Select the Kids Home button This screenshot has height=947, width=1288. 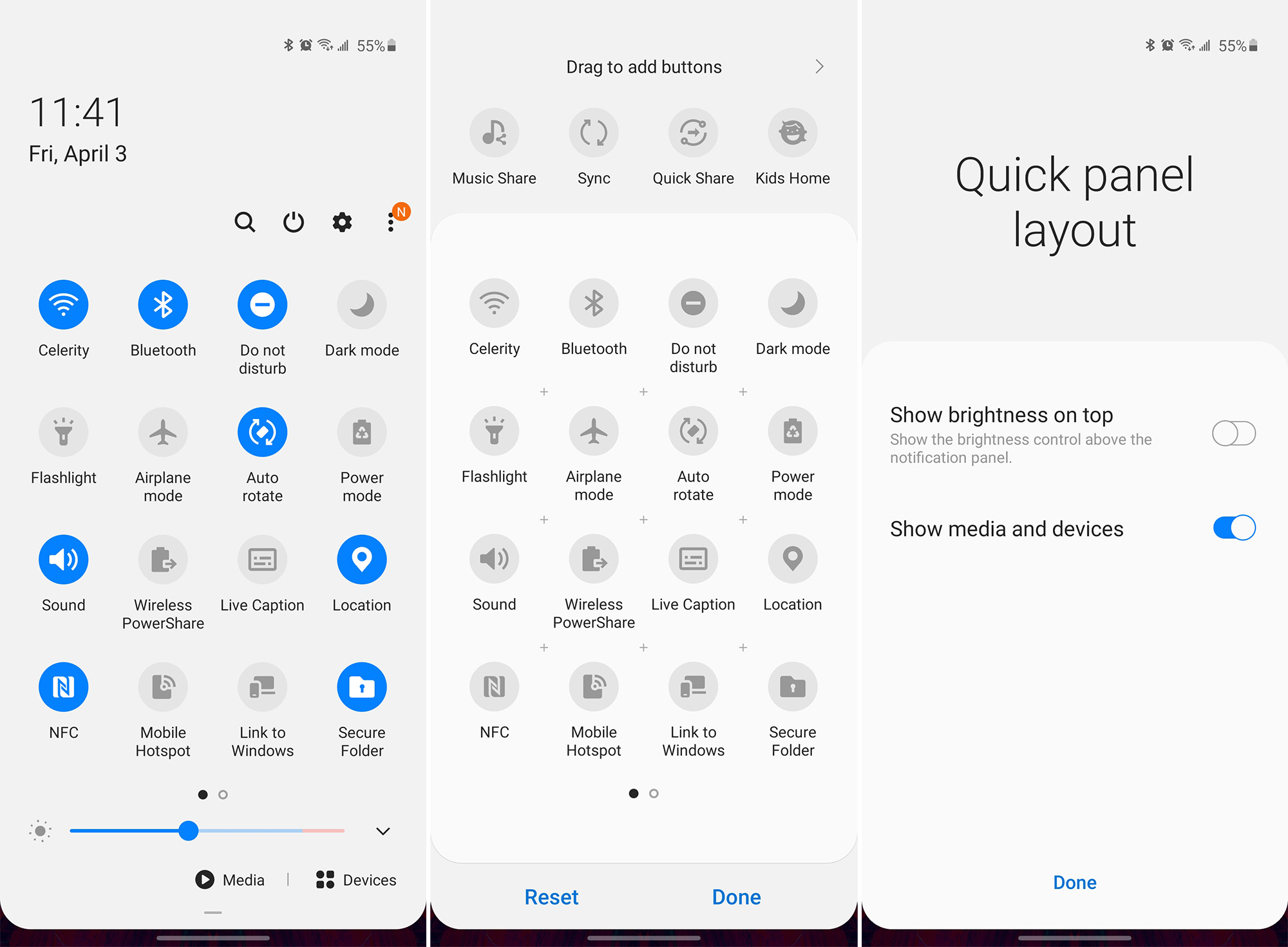pos(793,133)
